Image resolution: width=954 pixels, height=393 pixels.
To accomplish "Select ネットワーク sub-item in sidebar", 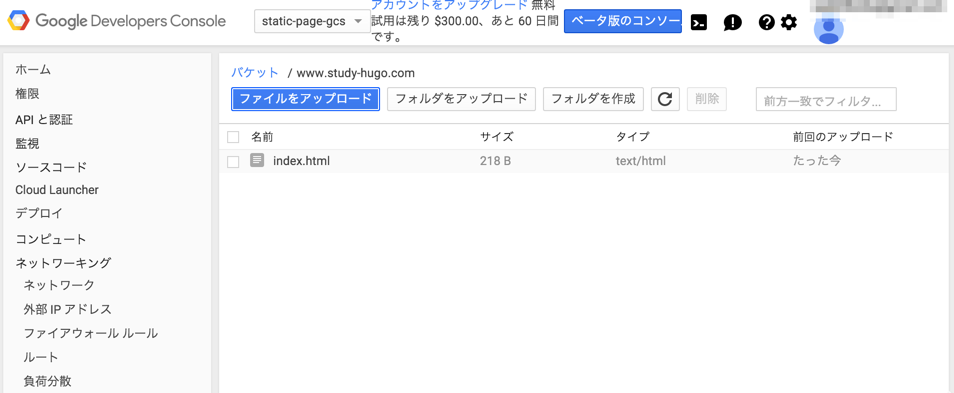I will click(x=59, y=285).
